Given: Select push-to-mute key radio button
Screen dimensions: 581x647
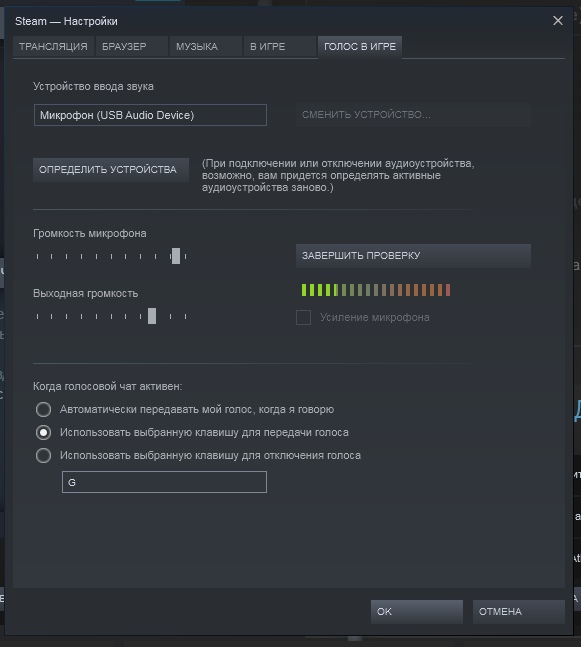Looking at the screenshot, I should (43, 456).
